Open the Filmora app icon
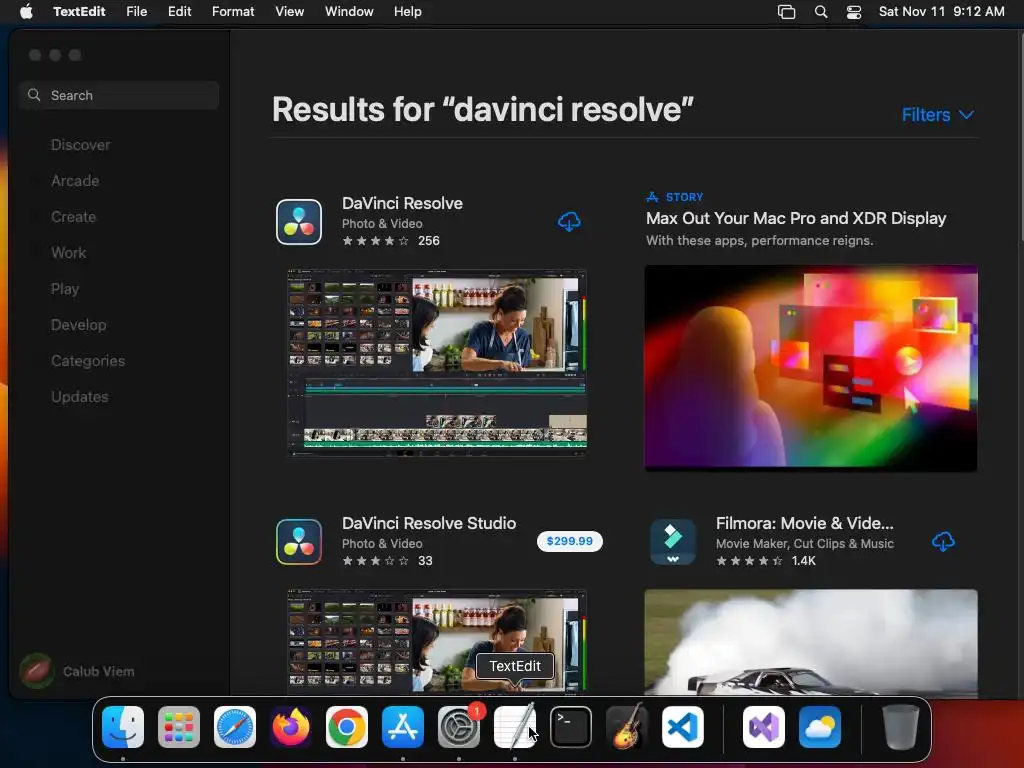1024x768 pixels. pos(673,541)
